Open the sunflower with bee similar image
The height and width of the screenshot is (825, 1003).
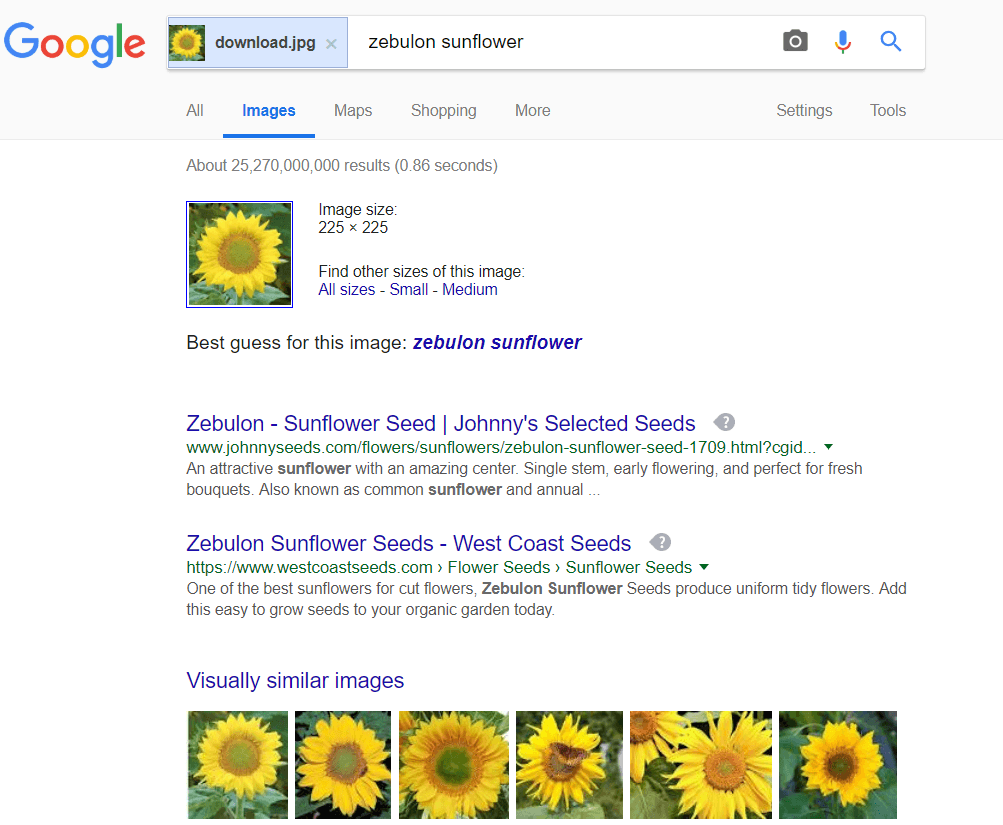point(568,764)
